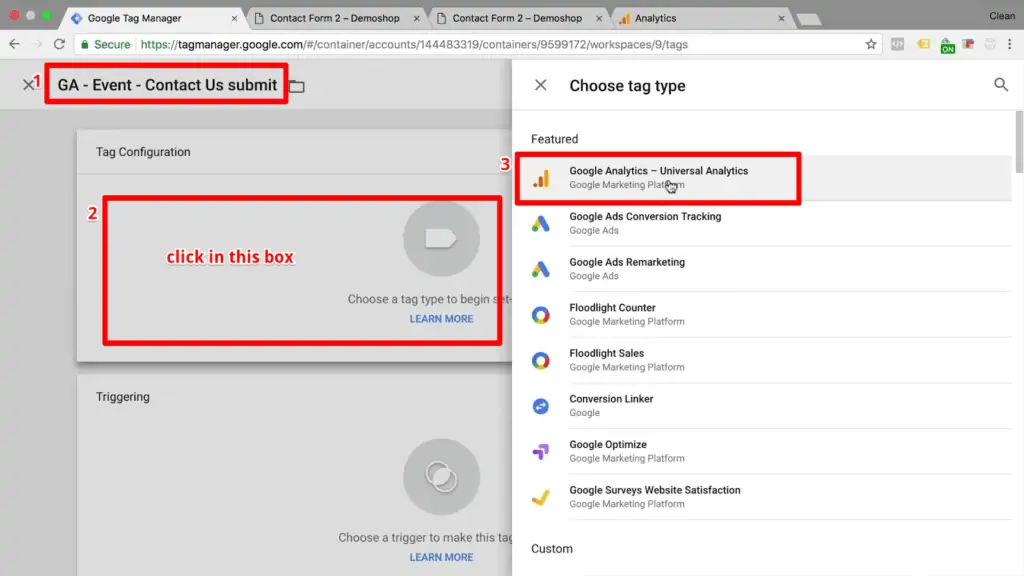Go back in browser history

(x=14, y=44)
